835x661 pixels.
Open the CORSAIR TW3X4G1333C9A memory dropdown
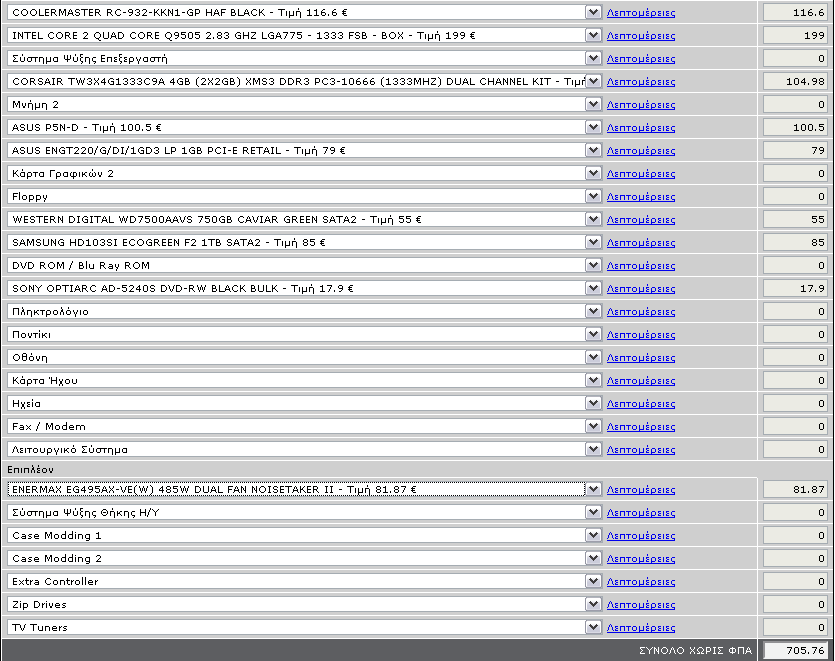[x=305, y=81]
